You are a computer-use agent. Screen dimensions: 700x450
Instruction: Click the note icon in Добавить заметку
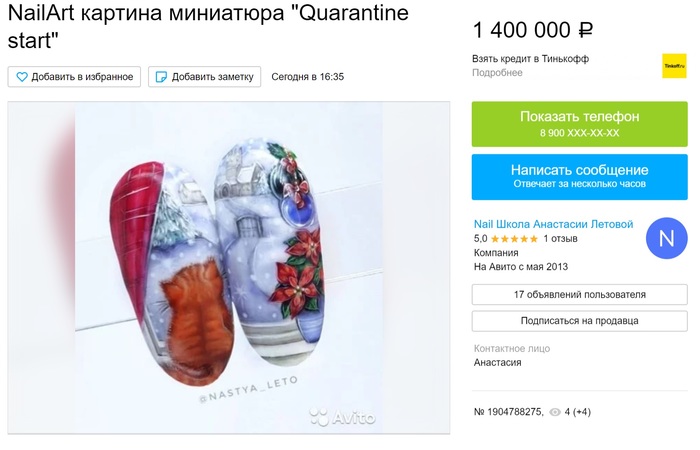pyautogui.click(x=161, y=77)
